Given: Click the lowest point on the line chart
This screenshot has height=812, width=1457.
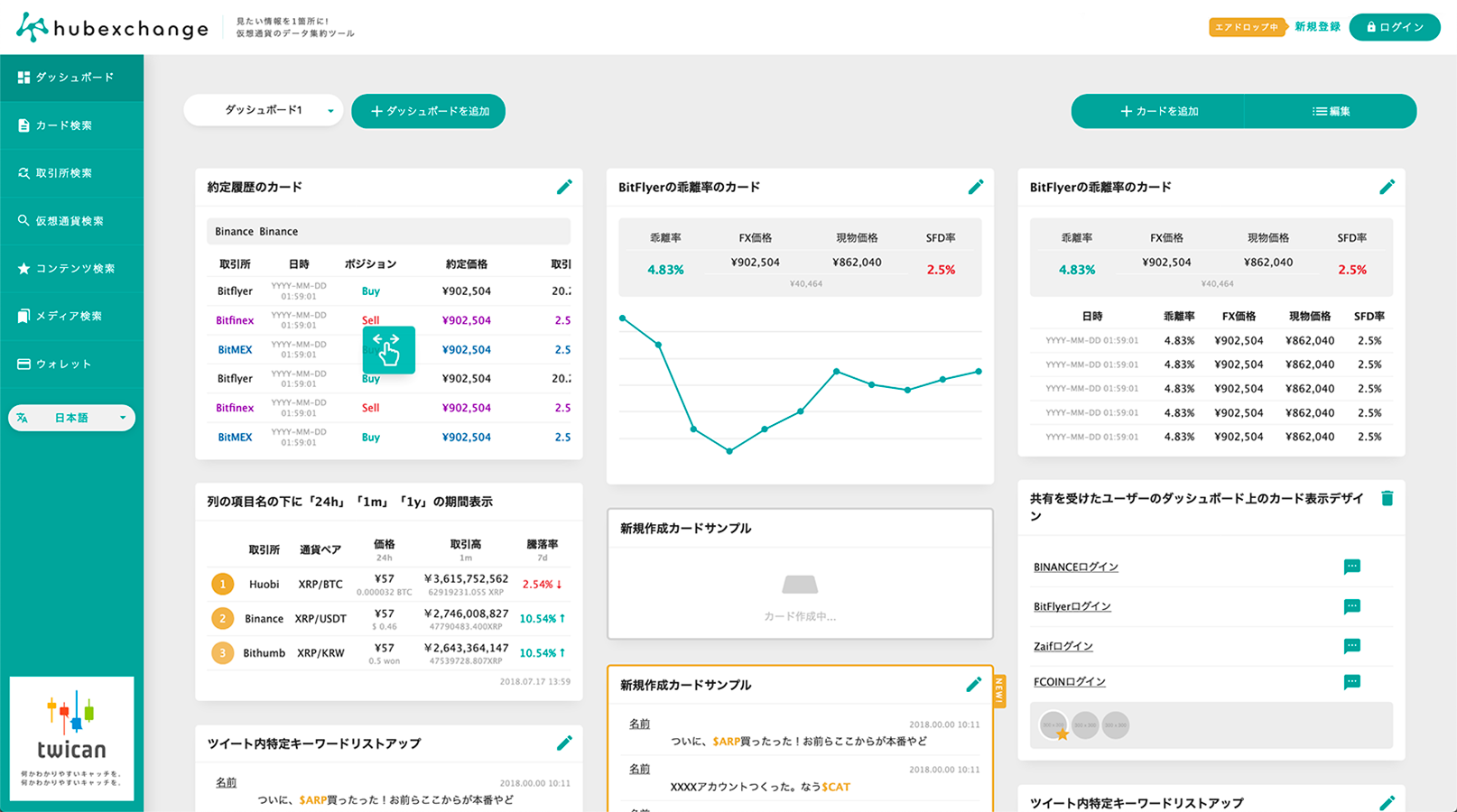Looking at the screenshot, I should [x=729, y=451].
